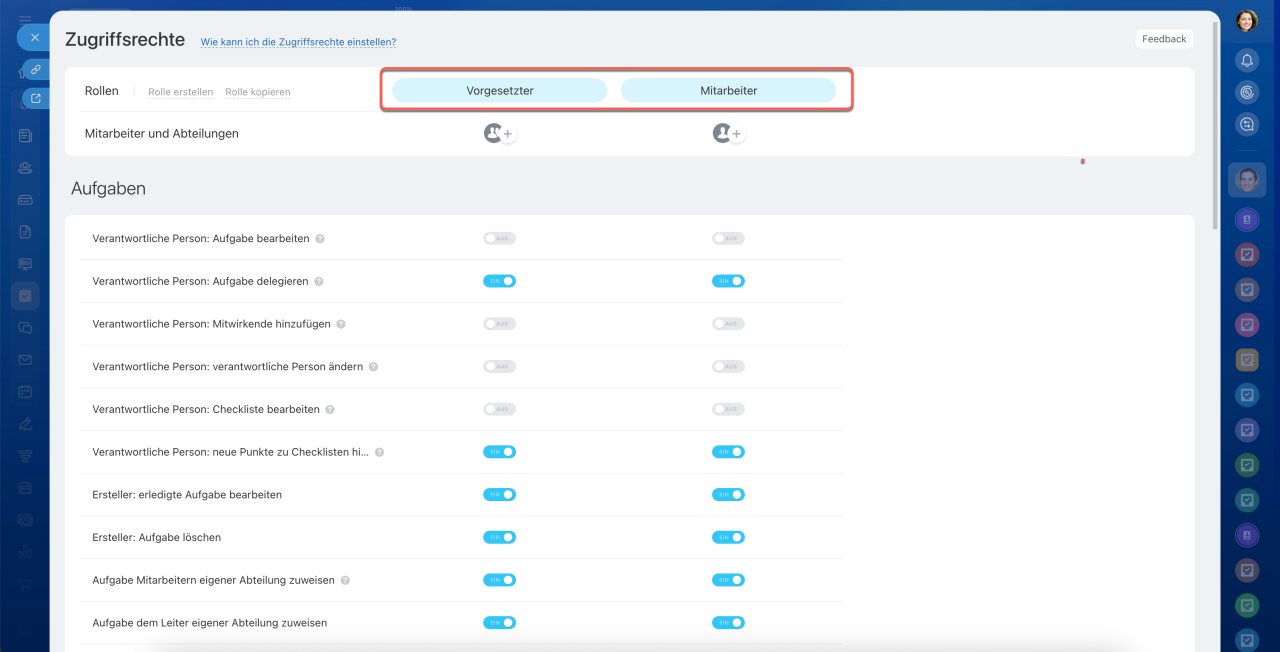Click the Rolle kopieren link
The image size is (1280, 652).
pos(257,92)
